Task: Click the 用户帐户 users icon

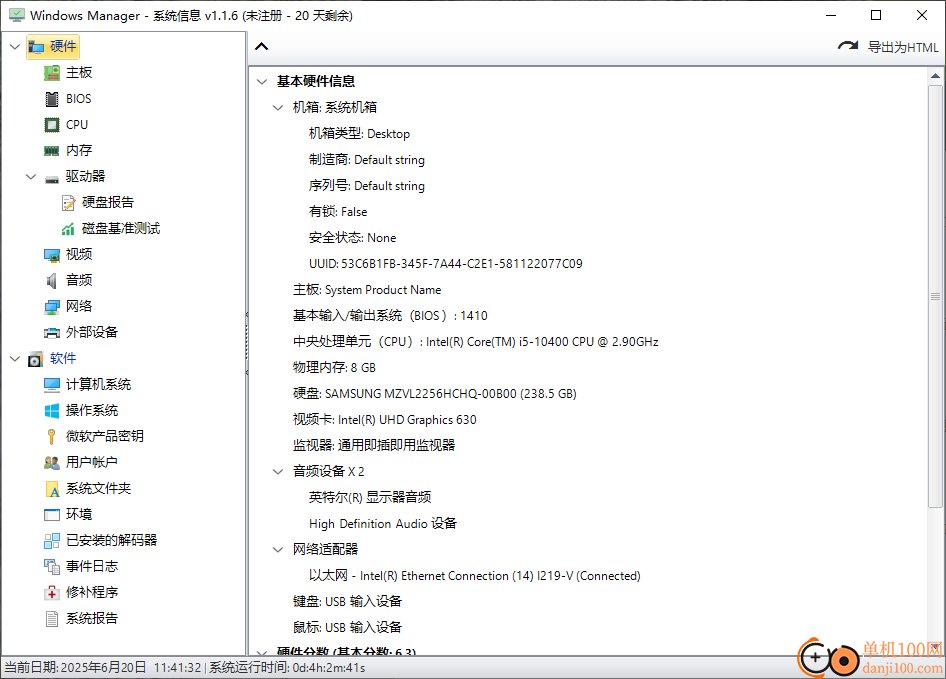Action: coord(52,463)
